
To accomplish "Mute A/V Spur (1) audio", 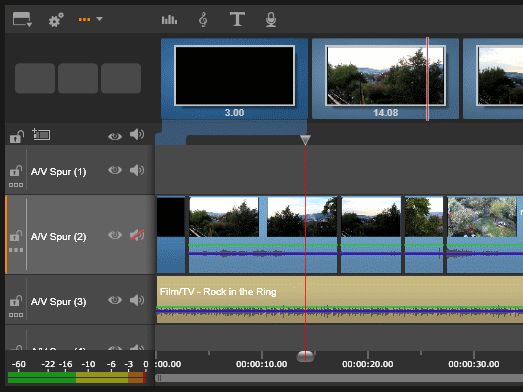I will [x=137, y=170].
